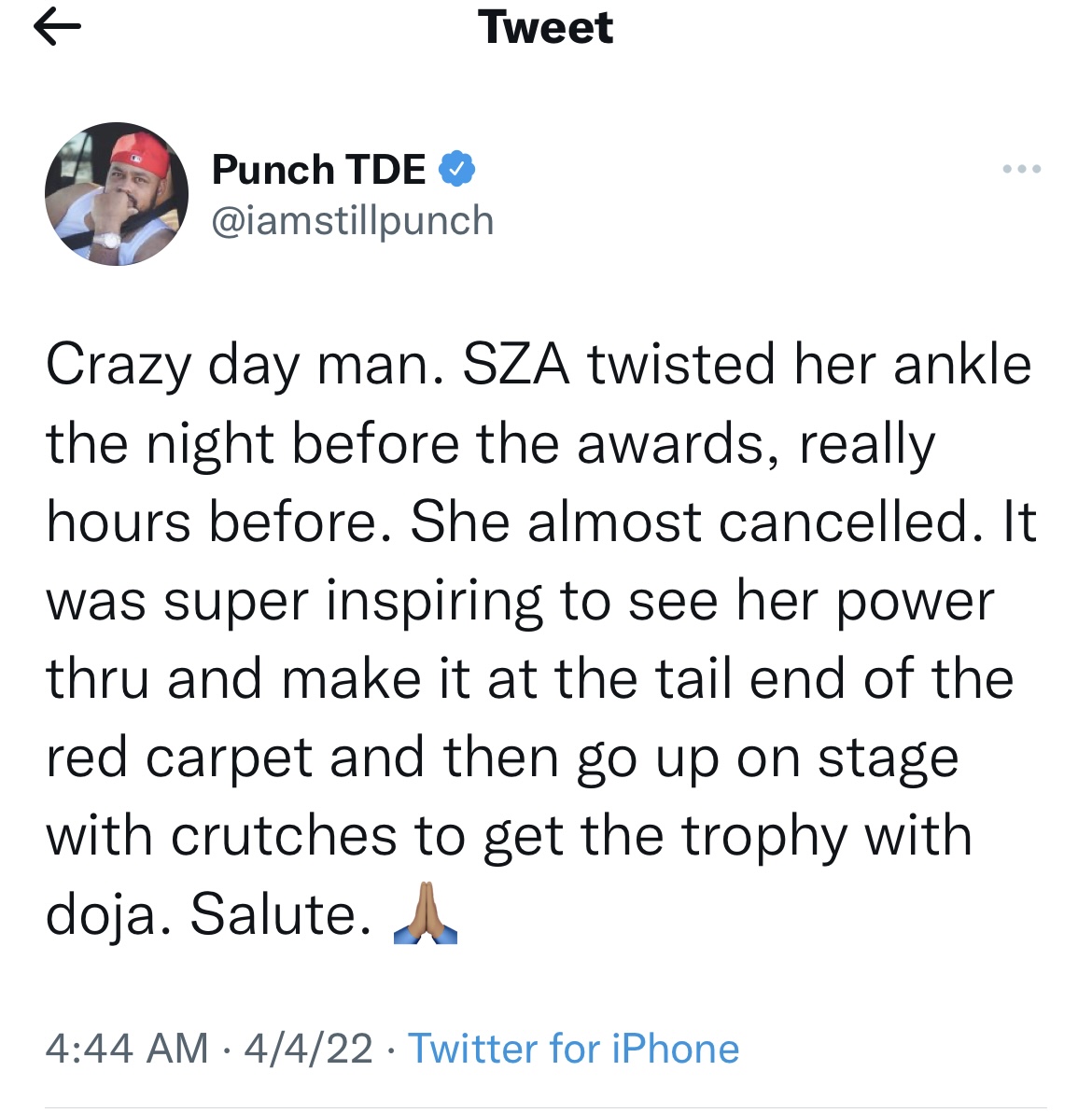
Task: Go back using the left arrow
Action: coord(57,27)
